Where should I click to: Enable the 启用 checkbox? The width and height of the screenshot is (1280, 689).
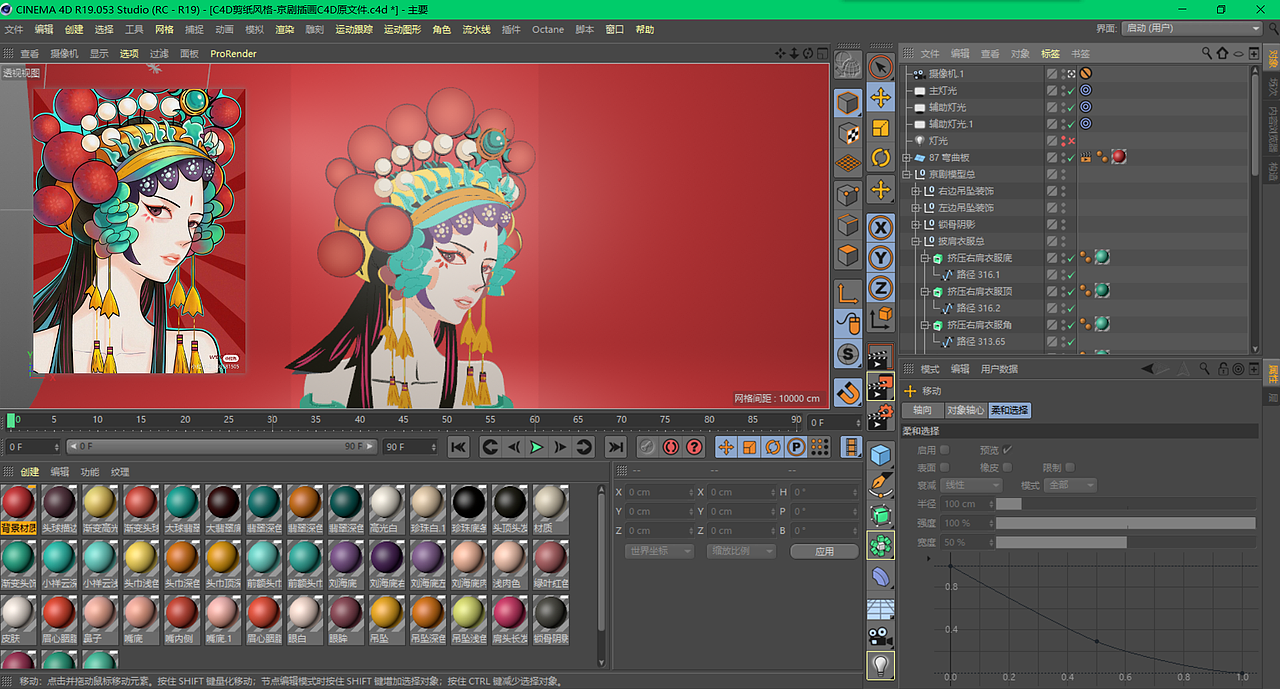pos(945,450)
